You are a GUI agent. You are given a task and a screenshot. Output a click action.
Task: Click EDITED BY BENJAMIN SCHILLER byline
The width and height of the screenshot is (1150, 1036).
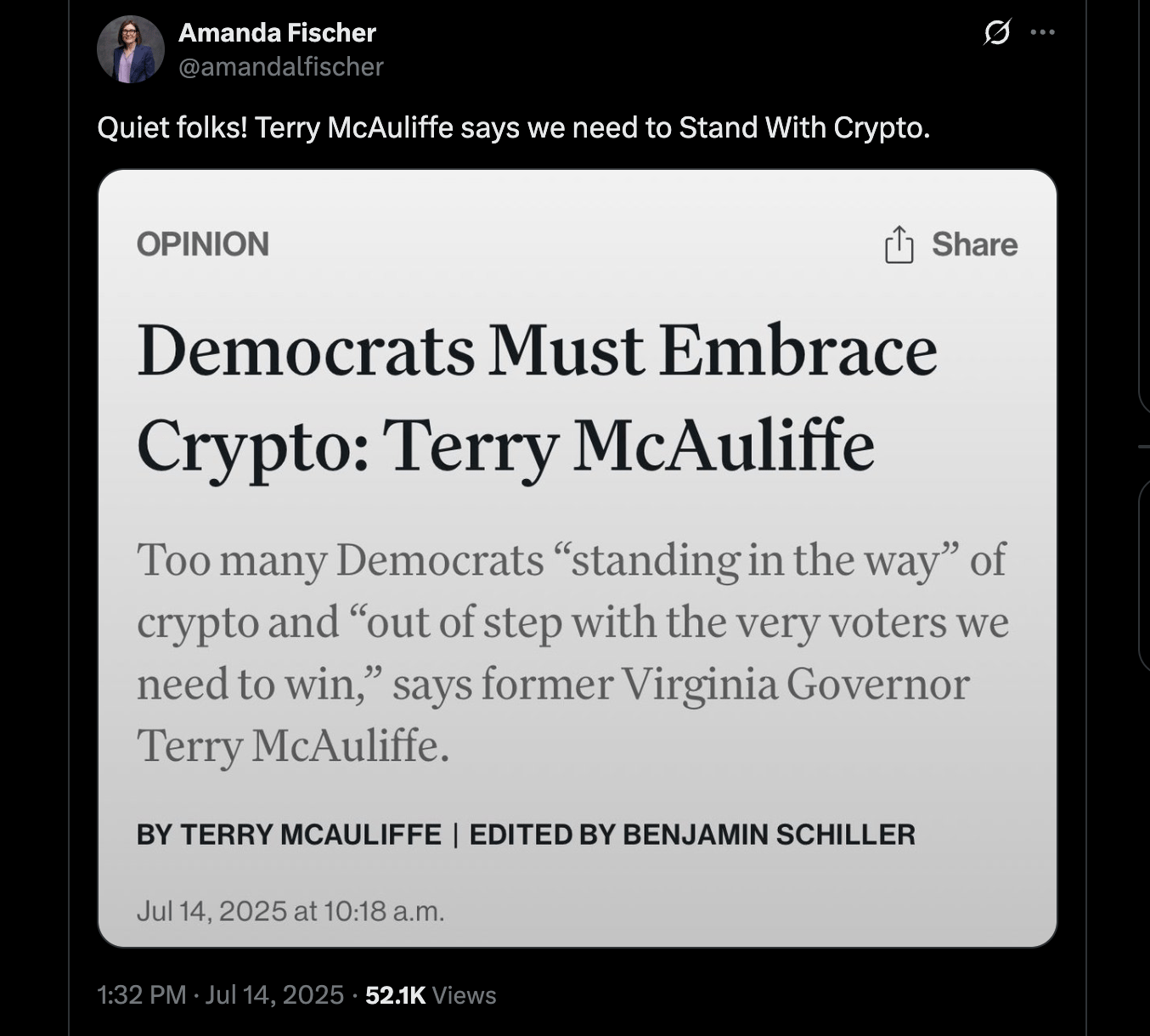692,835
